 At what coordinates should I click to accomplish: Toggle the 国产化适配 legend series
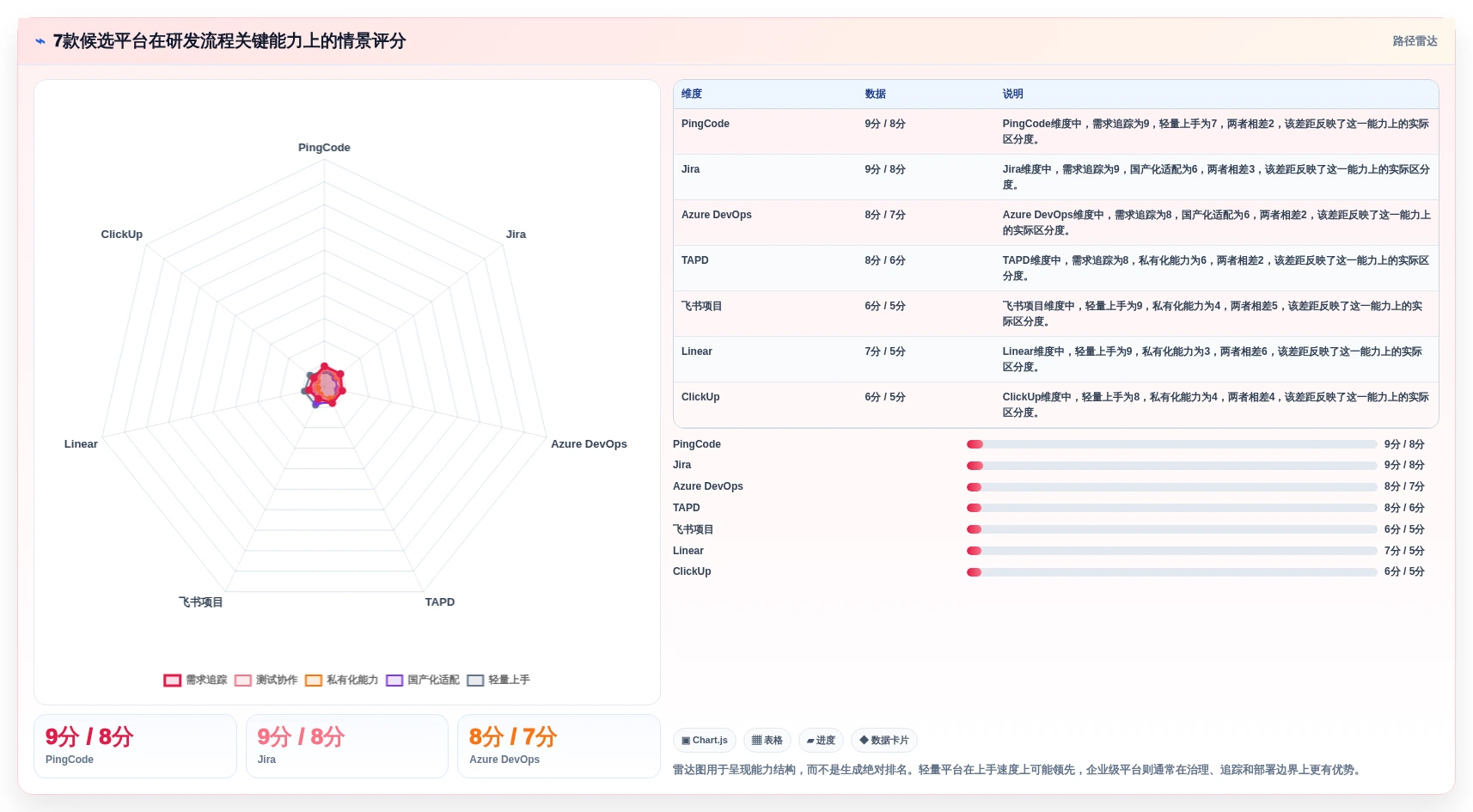[423, 680]
